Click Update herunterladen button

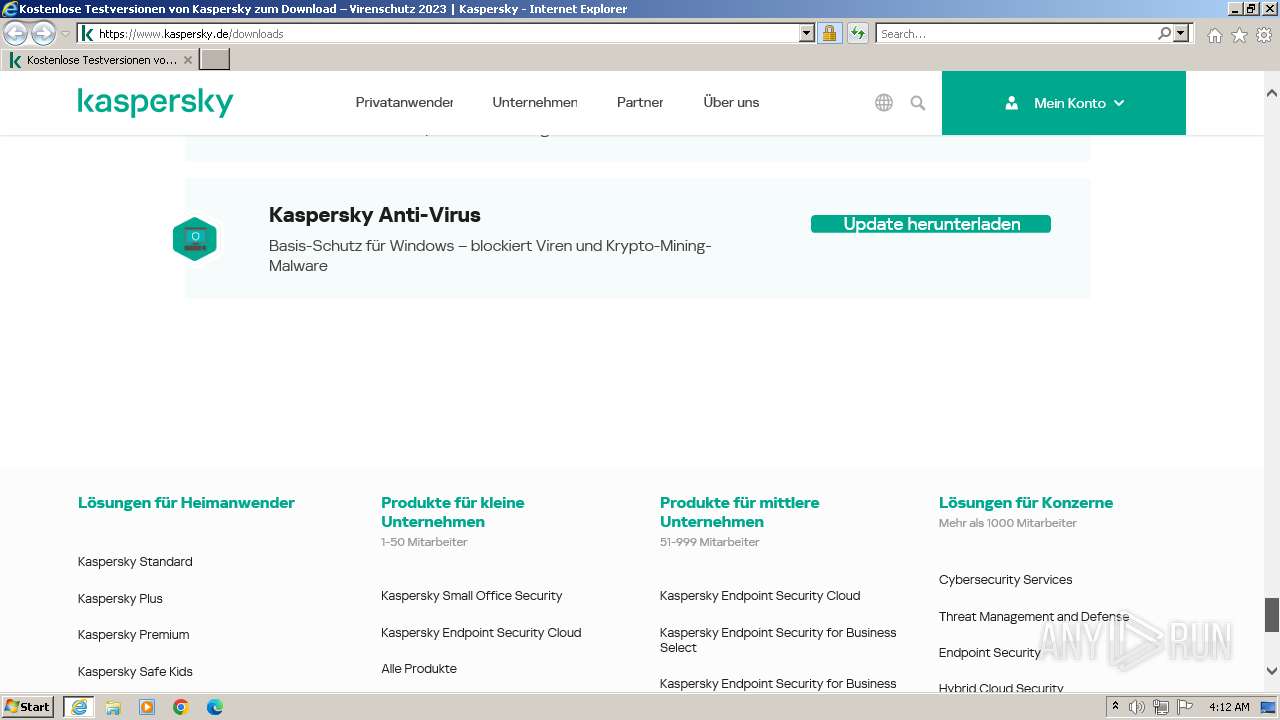coord(931,224)
